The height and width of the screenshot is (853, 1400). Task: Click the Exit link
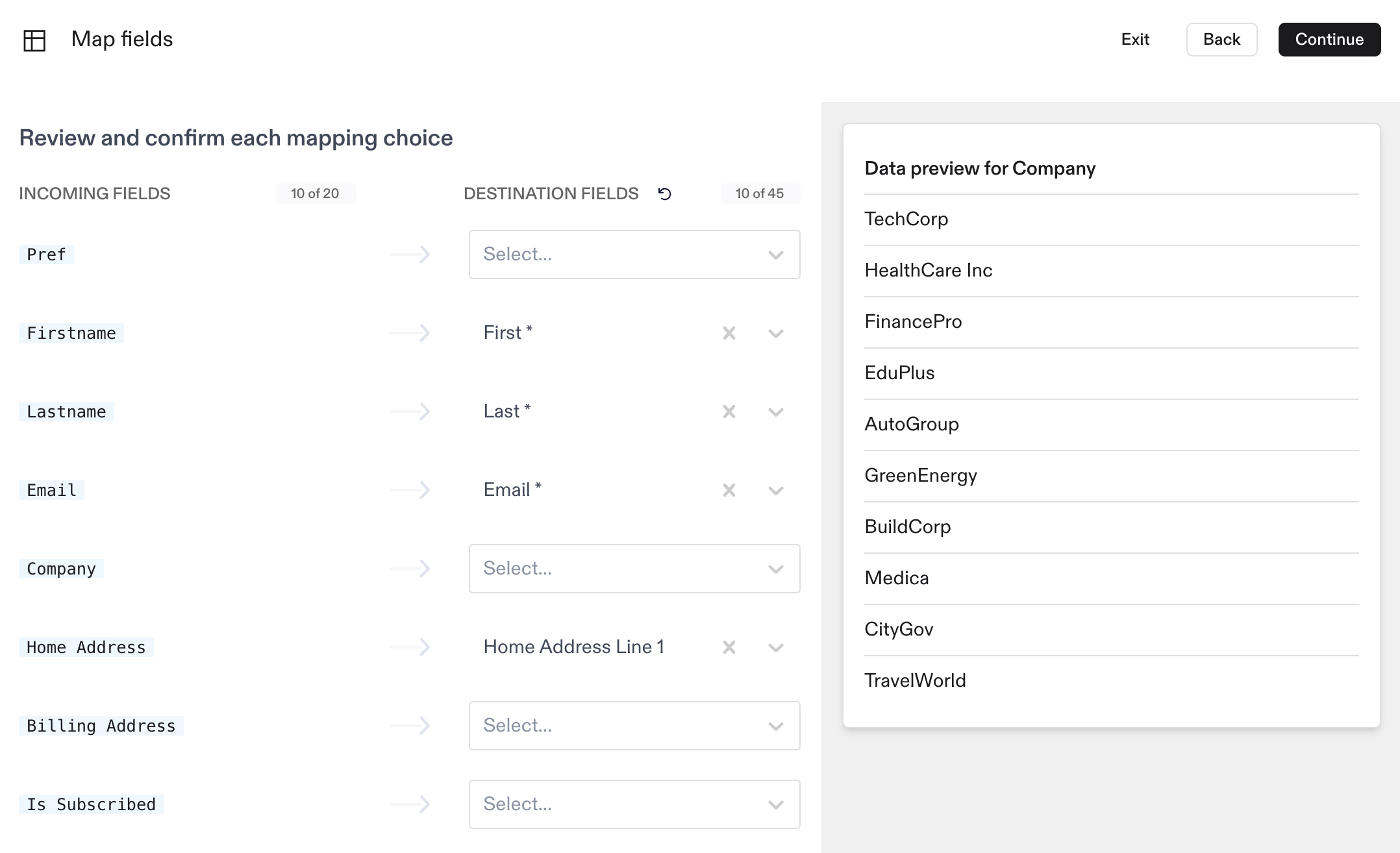click(1135, 40)
